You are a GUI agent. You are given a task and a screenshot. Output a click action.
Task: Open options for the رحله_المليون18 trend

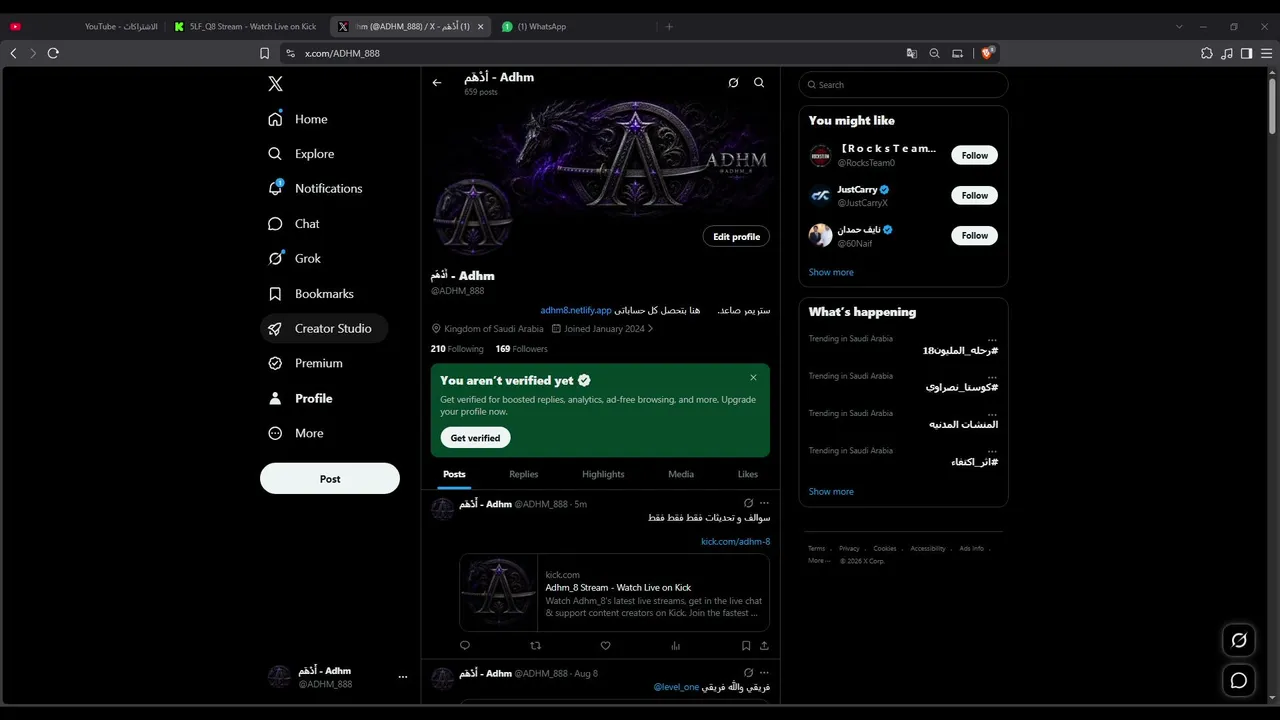[992, 339]
